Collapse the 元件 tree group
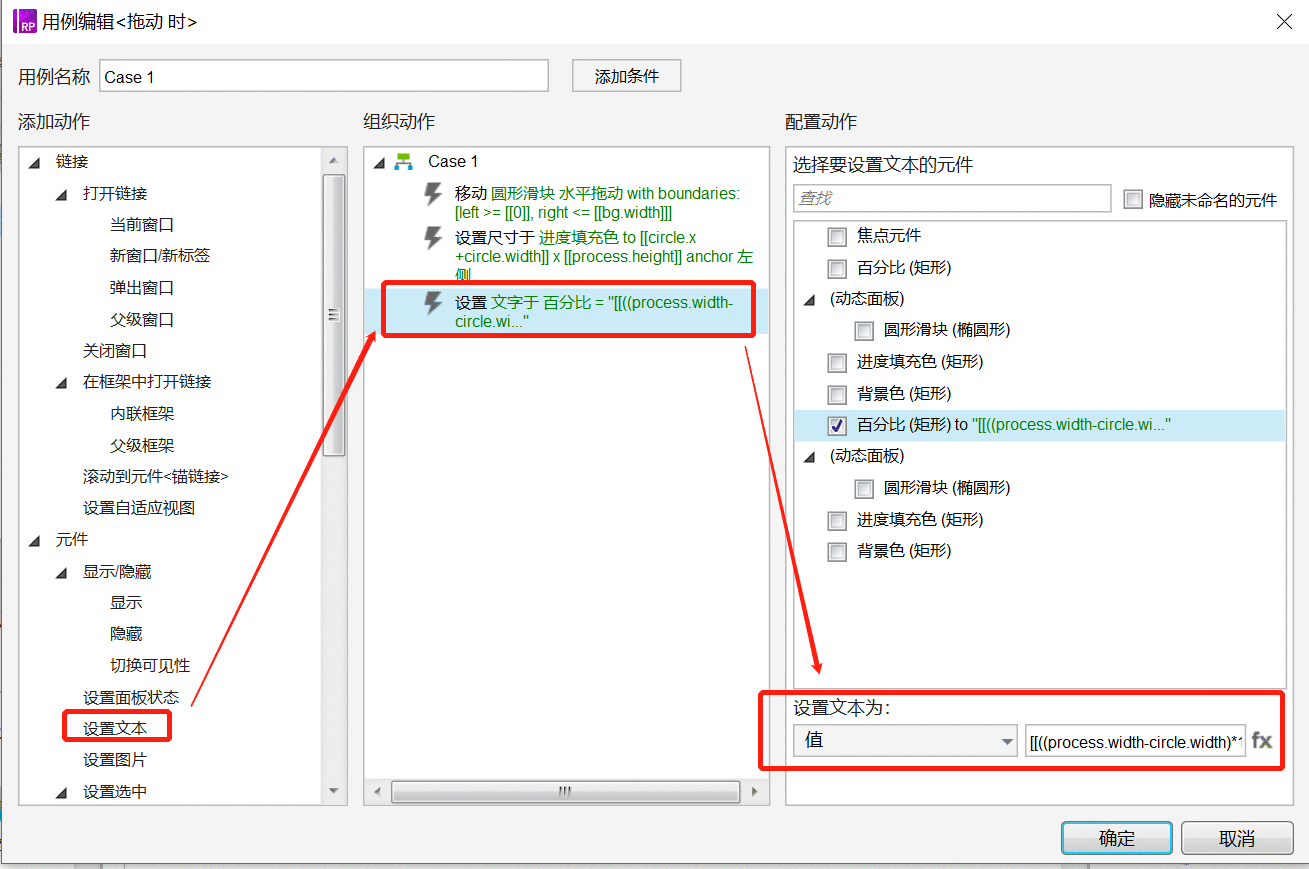Image resolution: width=1309 pixels, height=869 pixels. coord(34,540)
